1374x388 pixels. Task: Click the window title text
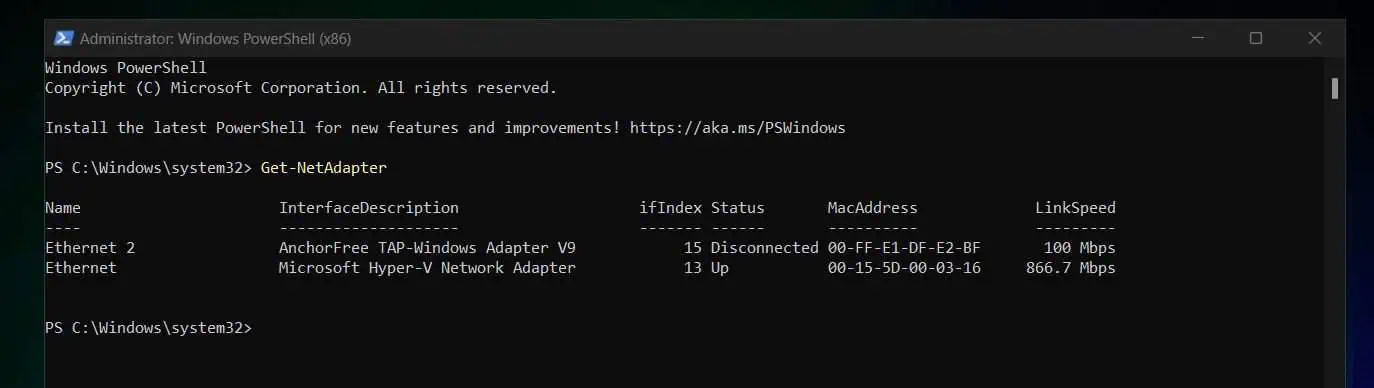[x=215, y=39]
